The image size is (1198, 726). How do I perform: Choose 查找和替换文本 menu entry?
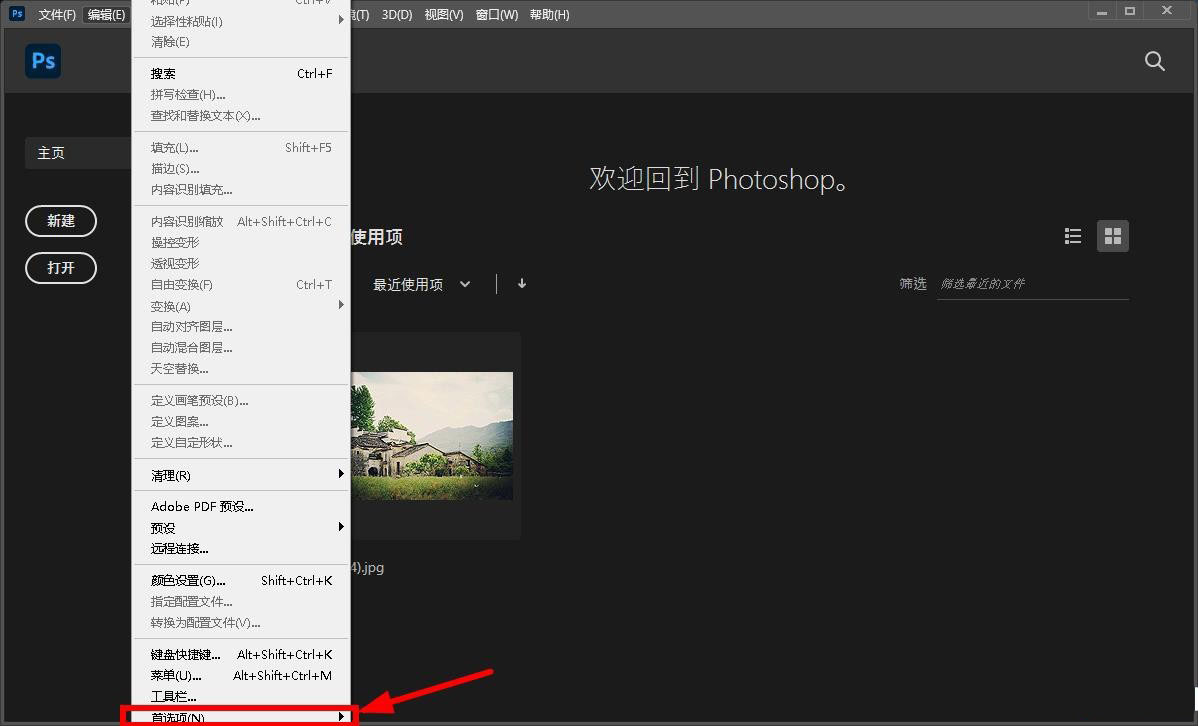click(241, 115)
